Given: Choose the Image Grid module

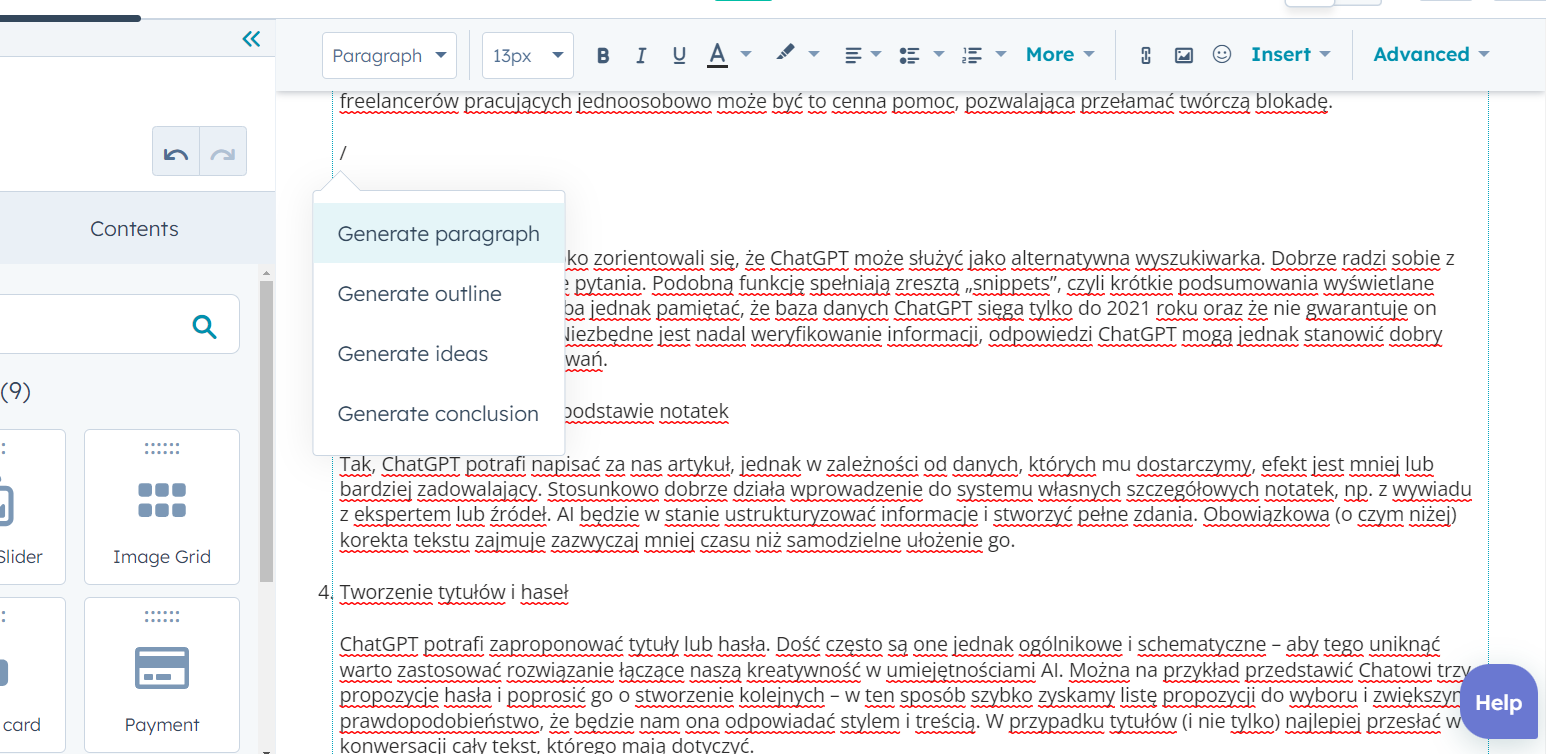Looking at the screenshot, I should pos(162,507).
